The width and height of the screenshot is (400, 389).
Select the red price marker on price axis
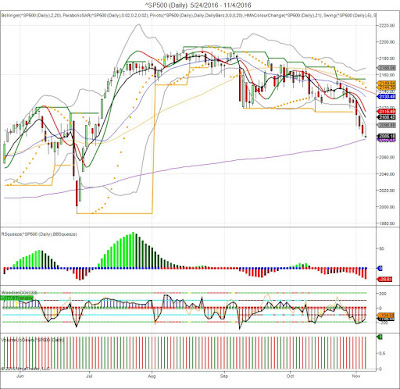coord(386,112)
